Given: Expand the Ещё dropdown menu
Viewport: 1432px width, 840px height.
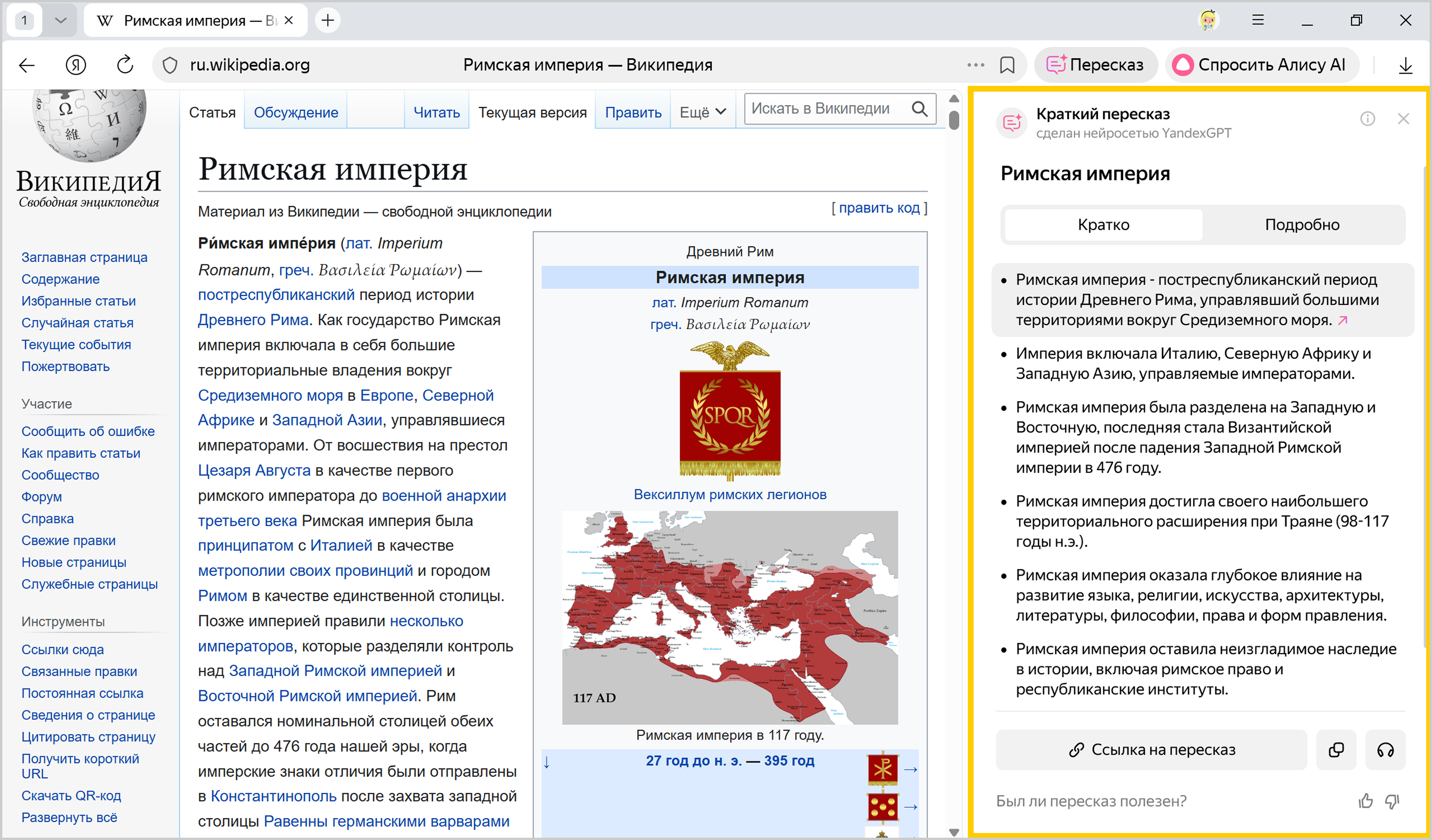Looking at the screenshot, I should (x=702, y=113).
